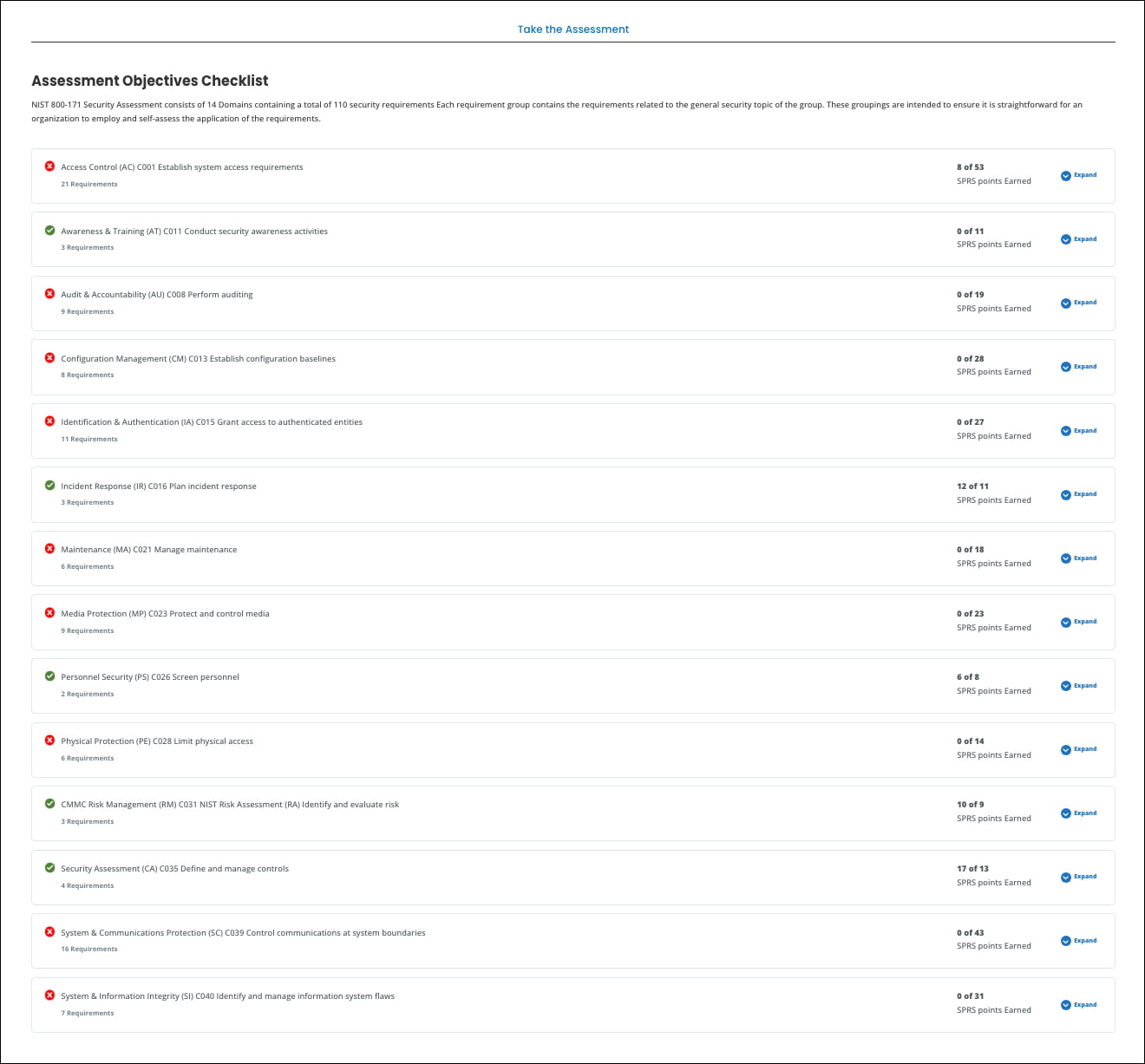Viewport: 1145px width, 1064px height.
Task: Click the '0 of 11' points score
Action: pyautogui.click(x=971, y=232)
